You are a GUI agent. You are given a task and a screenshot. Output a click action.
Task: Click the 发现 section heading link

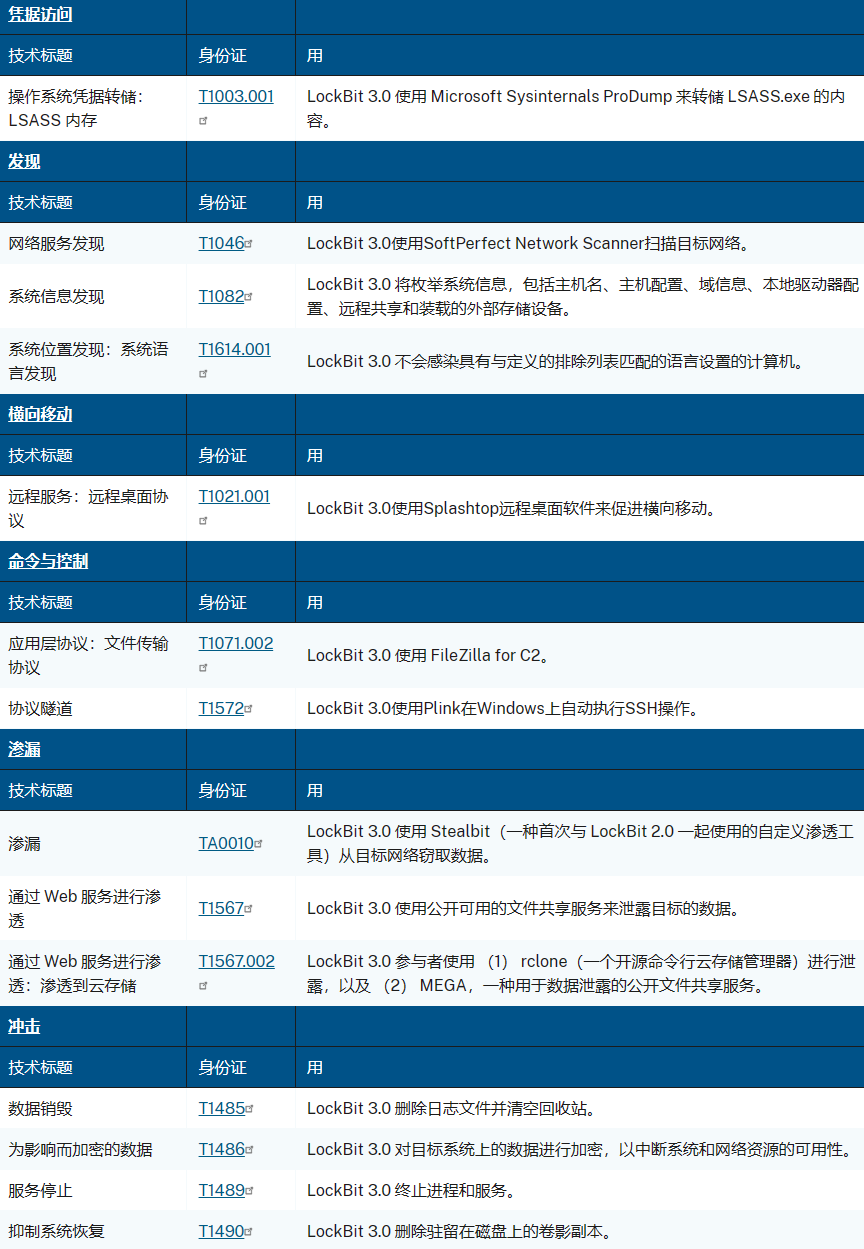click(x=24, y=162)
